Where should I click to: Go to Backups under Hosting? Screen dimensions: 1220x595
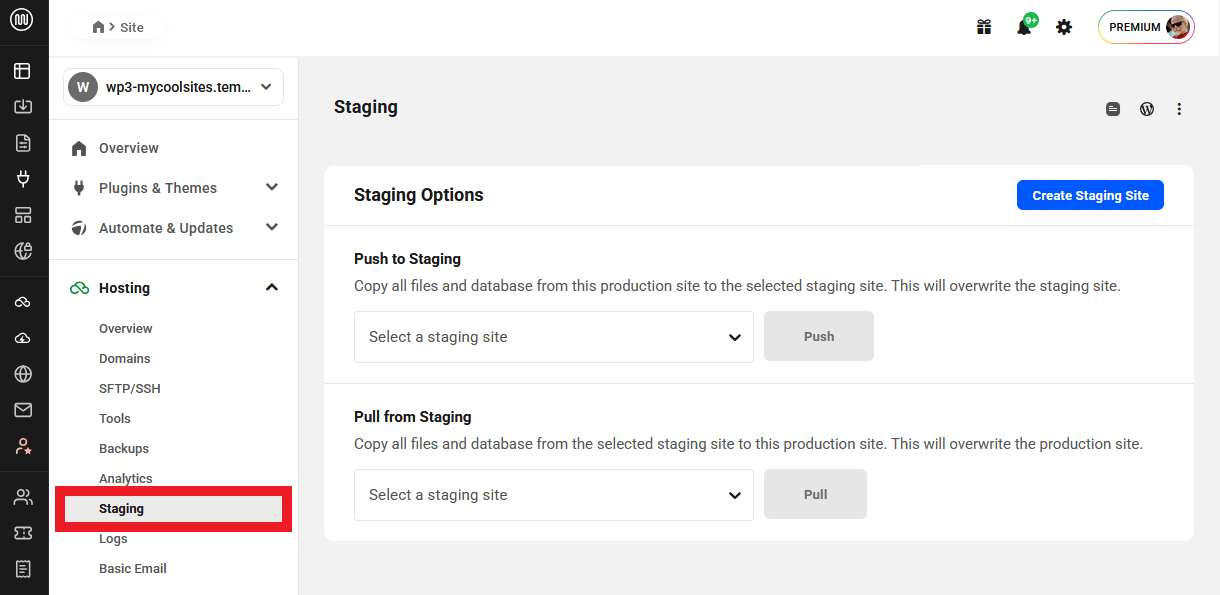click(x=124, y=449)
